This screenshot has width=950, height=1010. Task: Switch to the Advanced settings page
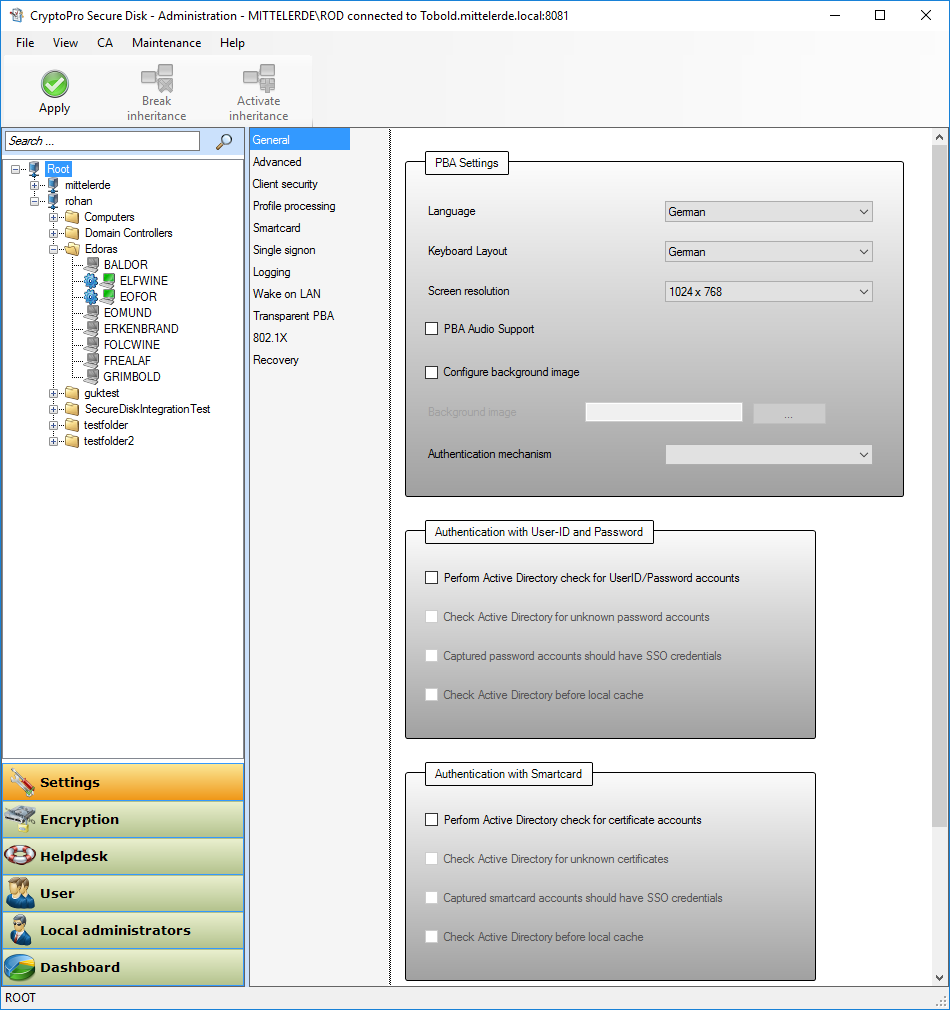[277, 162]
